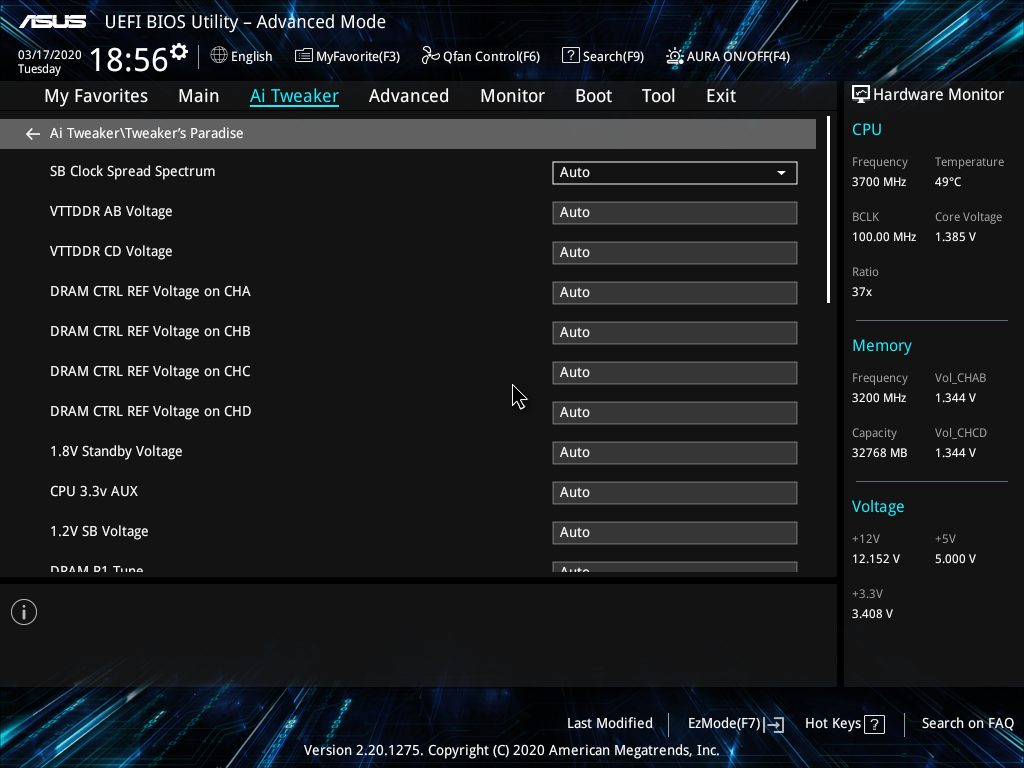
Task: Click the ASUS logo
Action: (x=52, y=22)
